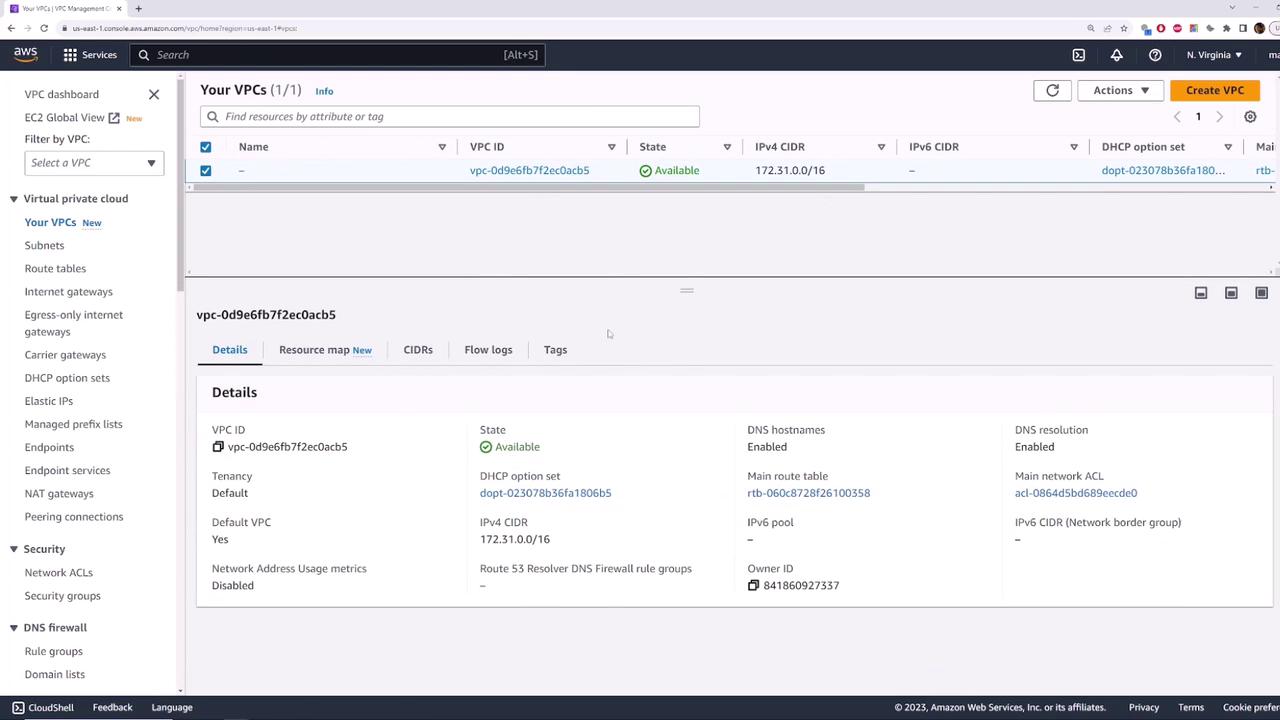Sort by VPC ID column arrow

click(611, 147)
